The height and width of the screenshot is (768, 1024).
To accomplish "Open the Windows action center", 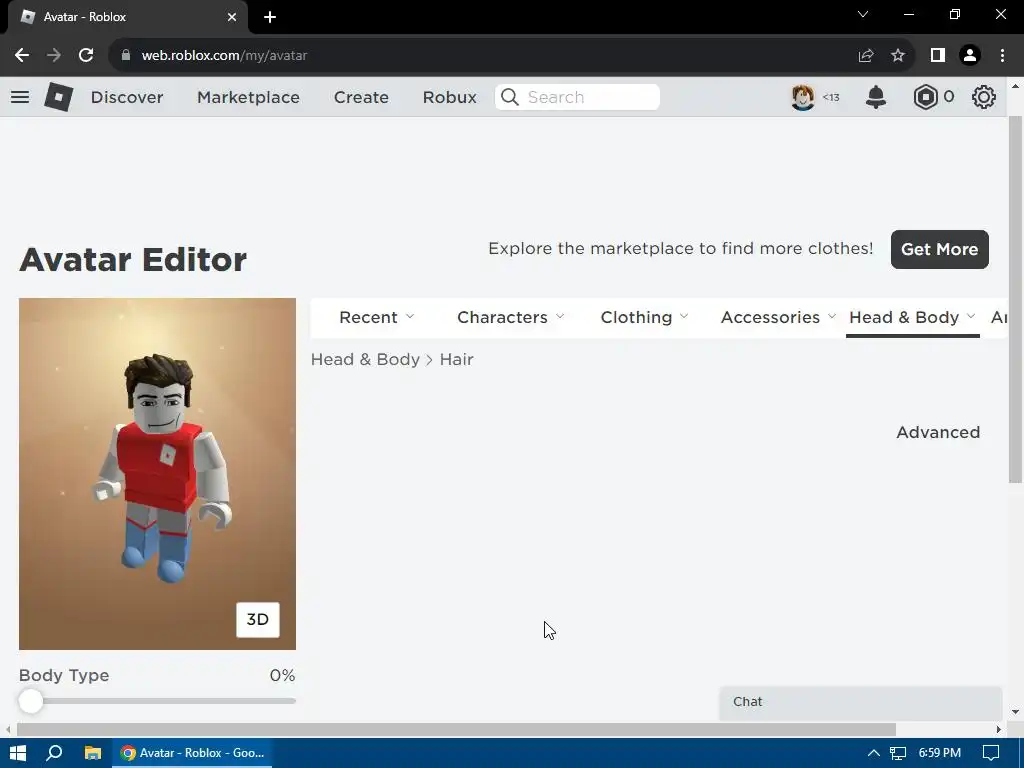I will click(991, 753).
